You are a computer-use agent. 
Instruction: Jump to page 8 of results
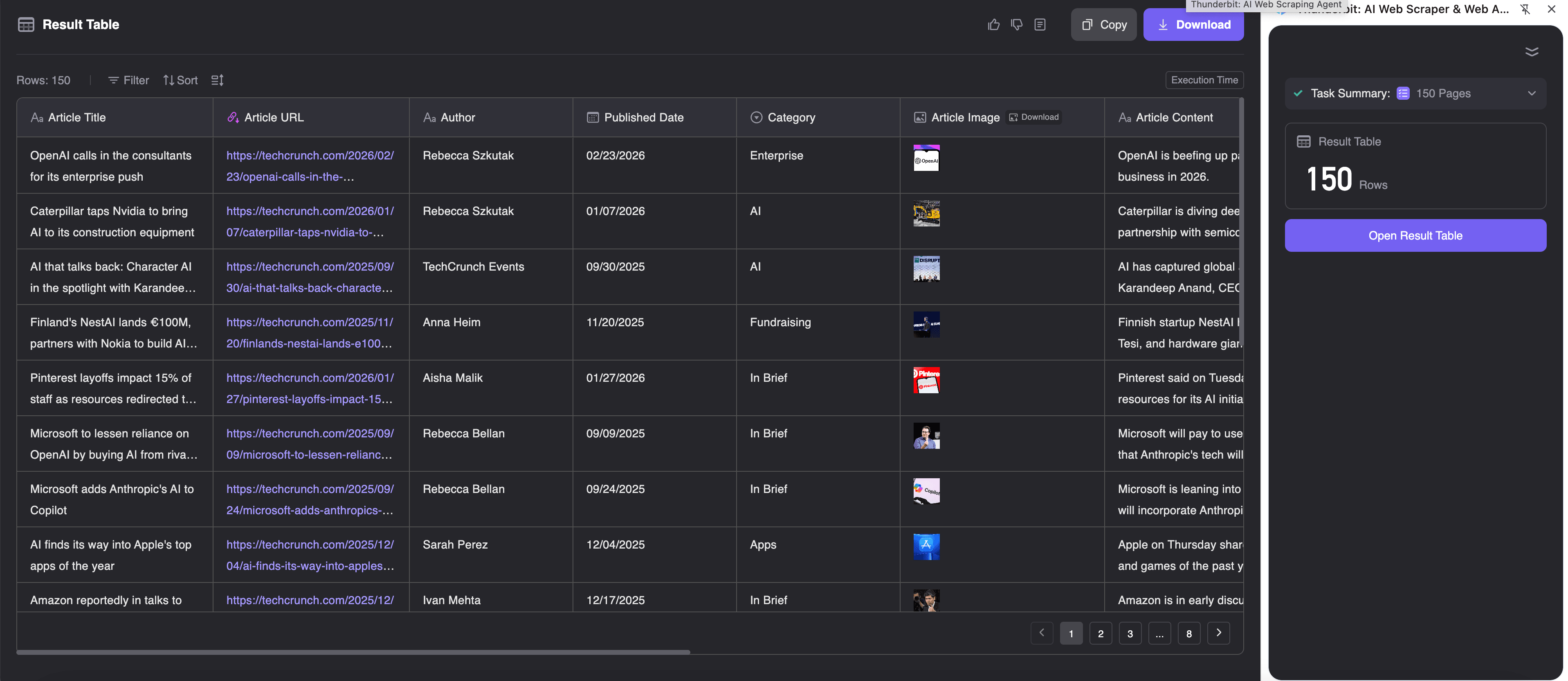click(1189, 633)
